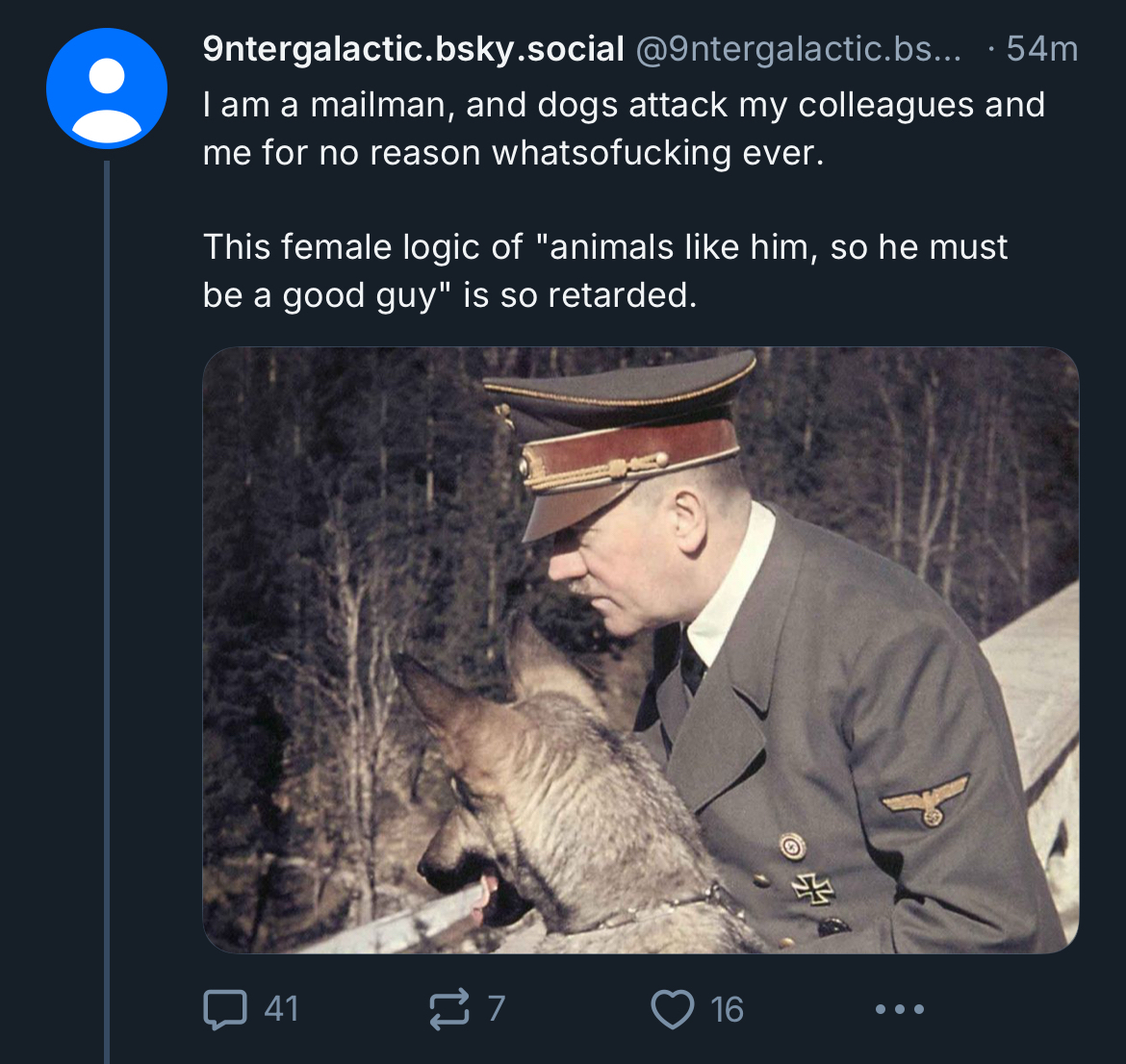Click the truncated @9ntergalactic.bs... handle

(x=798, y=48)
